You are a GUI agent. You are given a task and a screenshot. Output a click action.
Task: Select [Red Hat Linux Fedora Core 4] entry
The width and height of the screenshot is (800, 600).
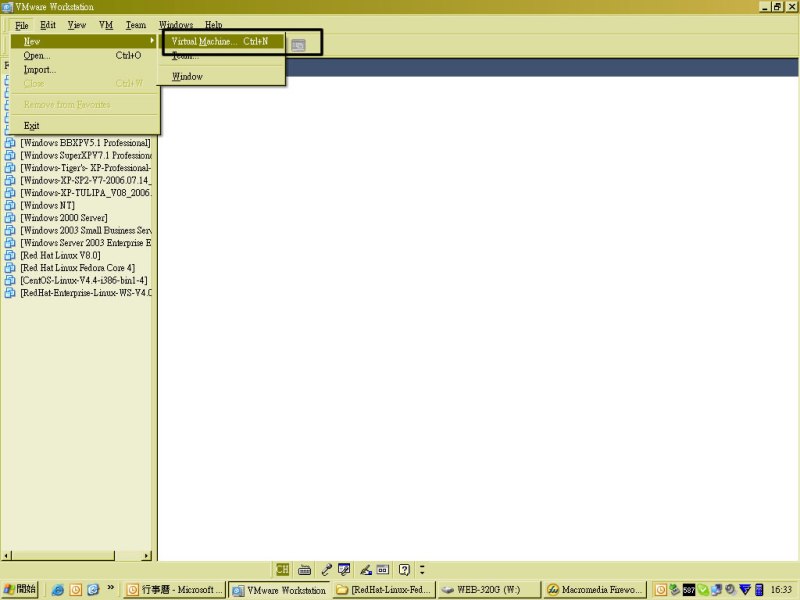pos(78,268)
